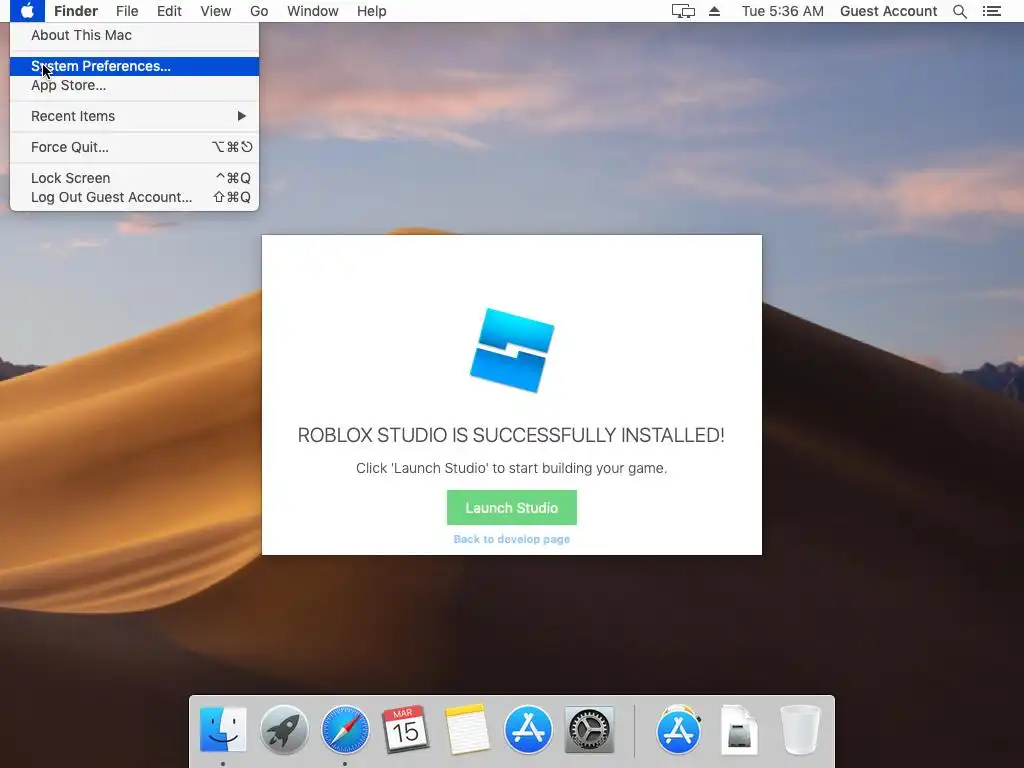Follow Back to develop page link

point(511,539)
